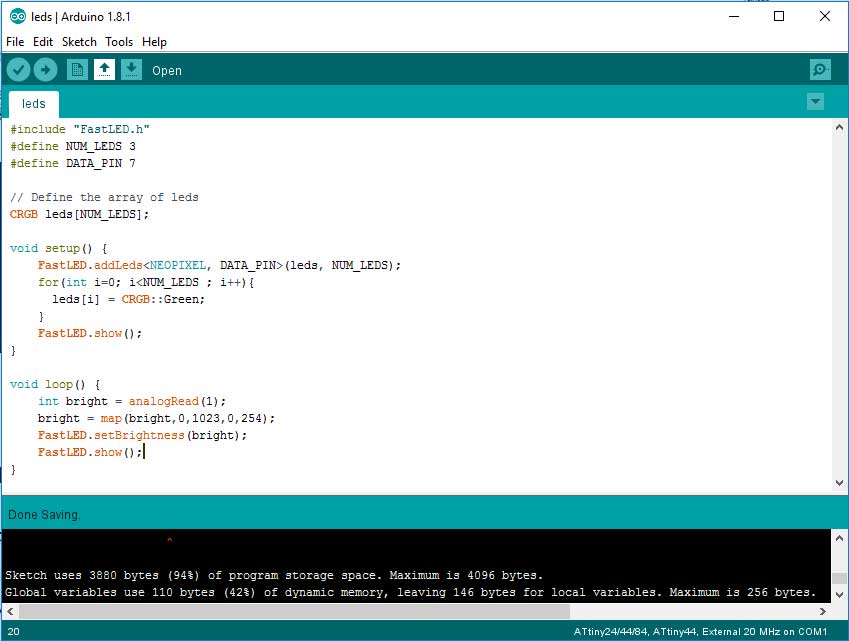Click the line number 20 in status bar
The height and width of the screenshot is (641, 849).
click(14, 631)
